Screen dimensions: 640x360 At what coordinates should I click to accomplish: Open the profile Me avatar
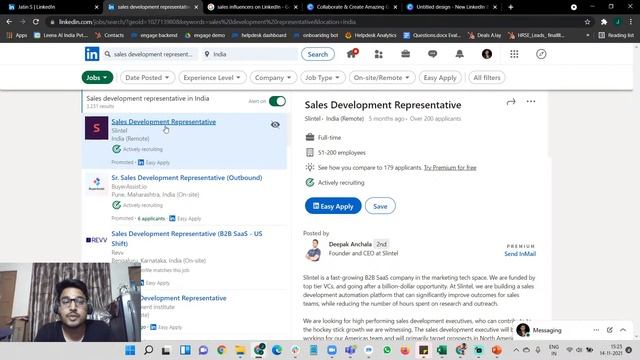tap(487, 54)
